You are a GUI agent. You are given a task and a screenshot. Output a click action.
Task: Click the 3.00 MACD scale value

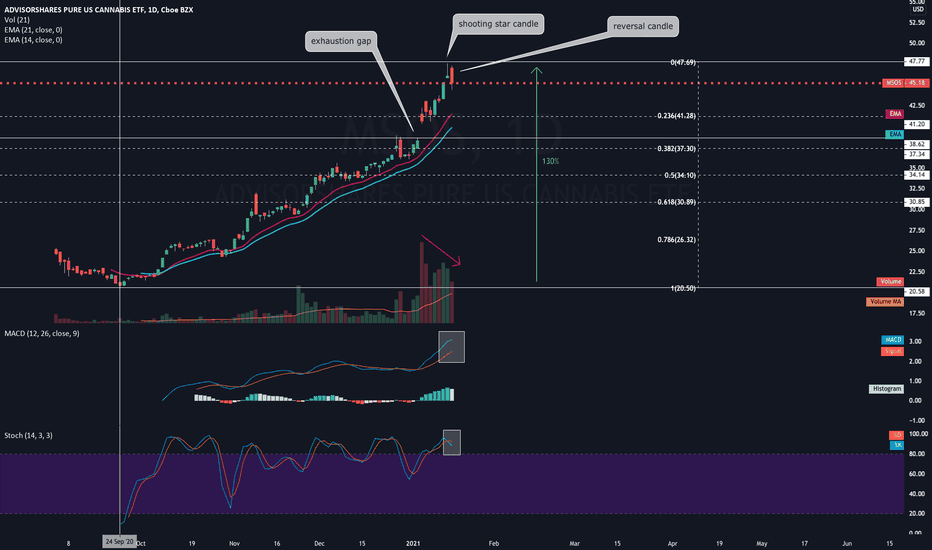click(916, 342)
